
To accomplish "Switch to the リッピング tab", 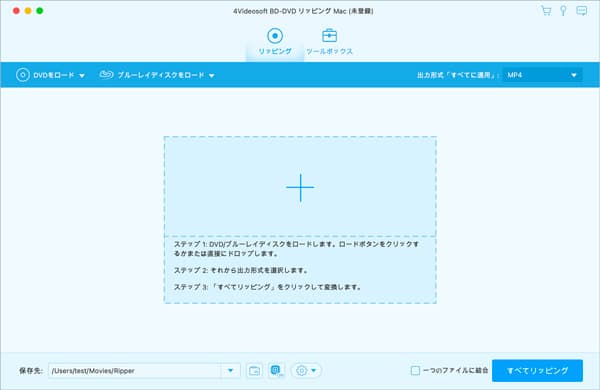I will pos(275,42).
